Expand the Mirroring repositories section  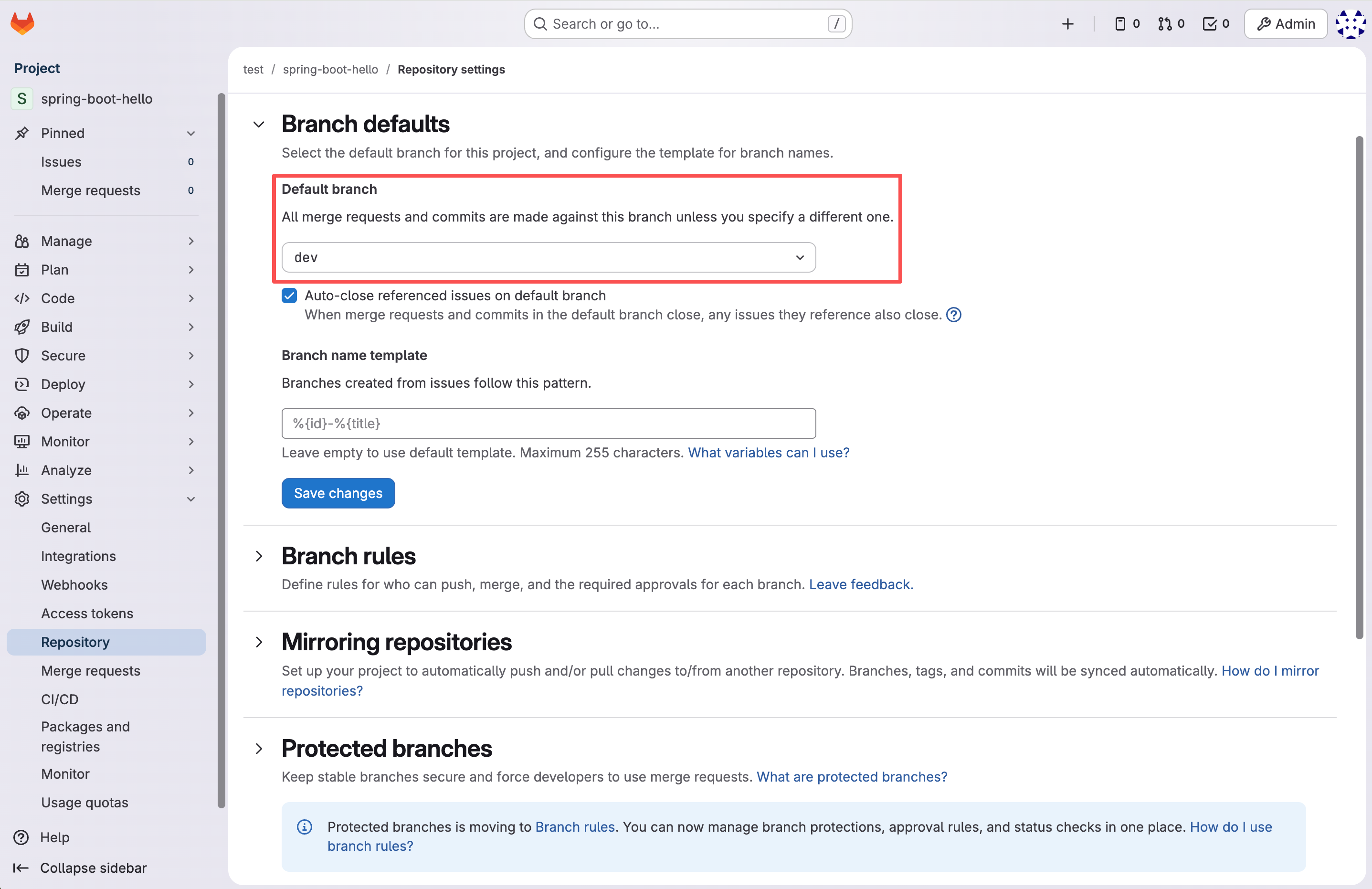tap(259, 642)
